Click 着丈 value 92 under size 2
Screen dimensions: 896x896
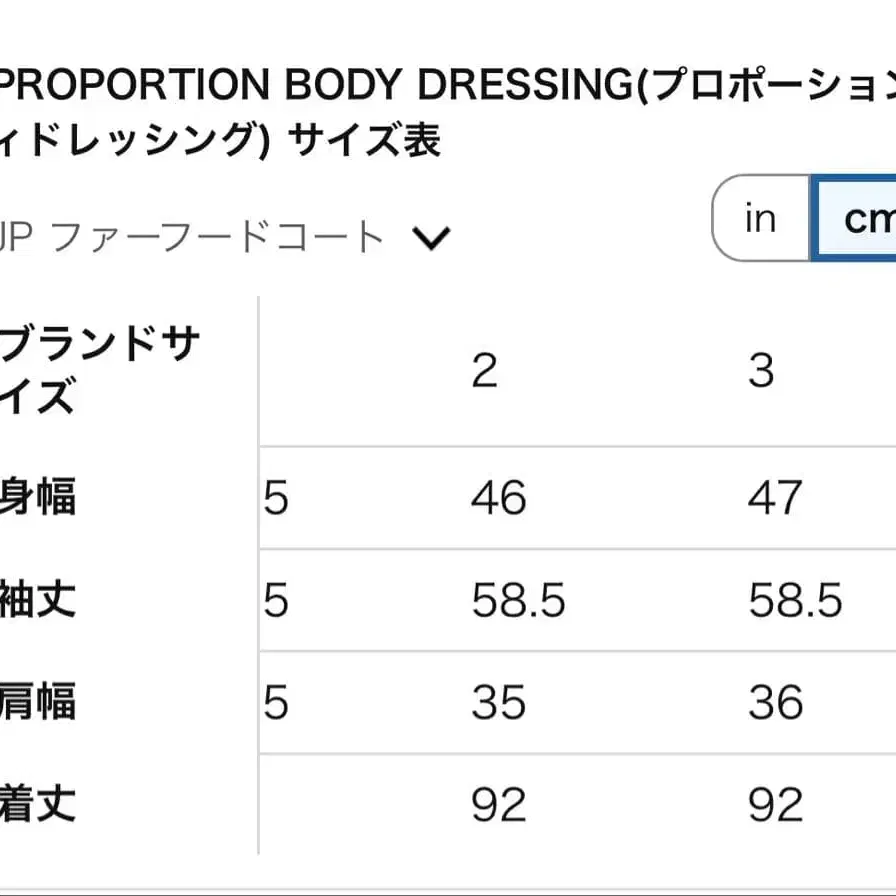click(498, 805)
